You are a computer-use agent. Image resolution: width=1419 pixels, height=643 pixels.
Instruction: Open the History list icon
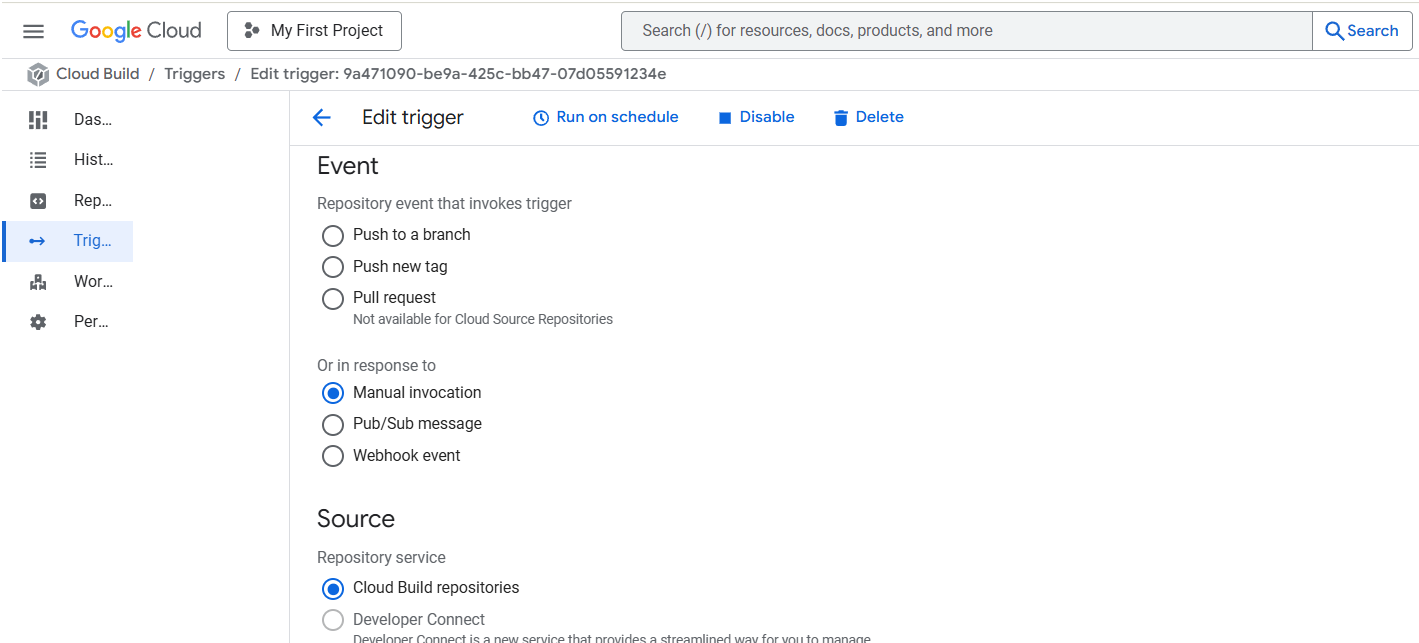[x=38, y=160]
